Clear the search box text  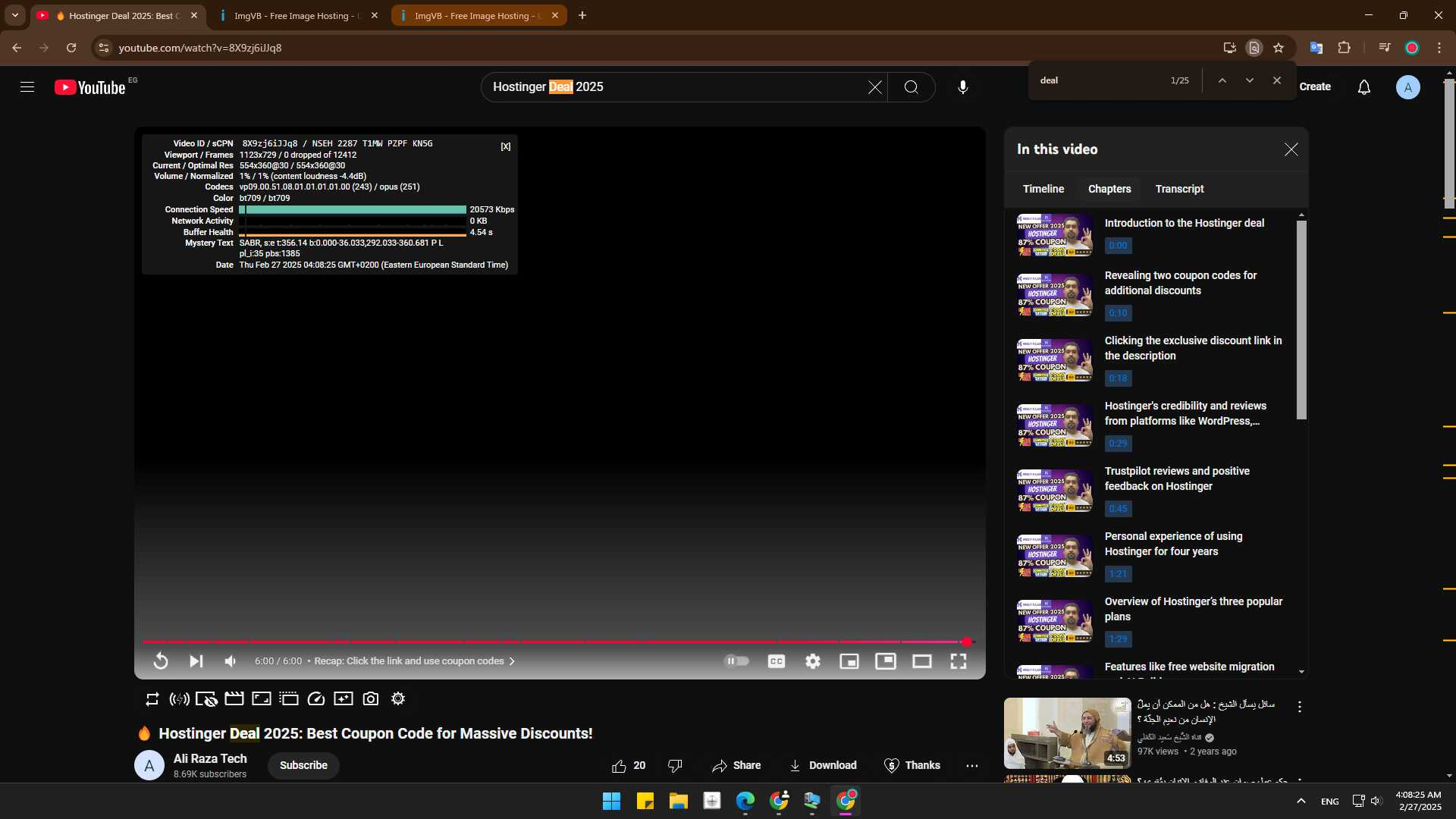(x=875, y=87)
